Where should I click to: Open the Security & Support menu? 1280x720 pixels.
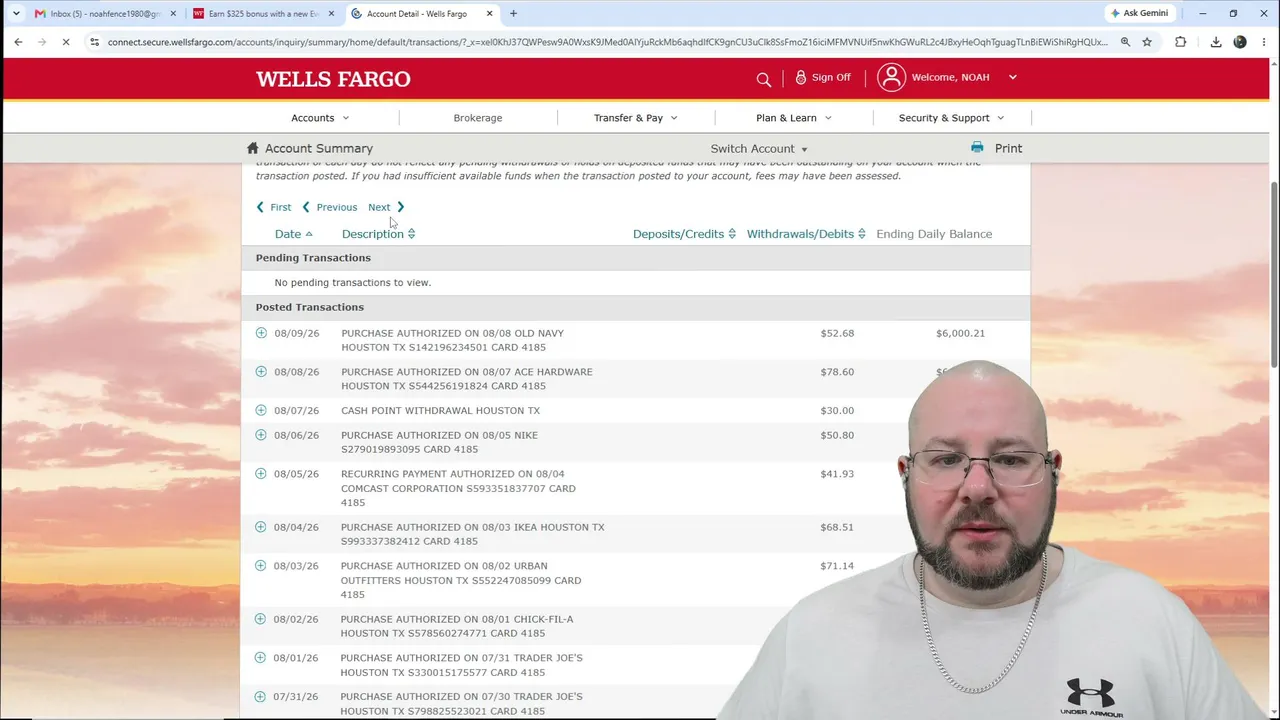[x=951, y=118]
